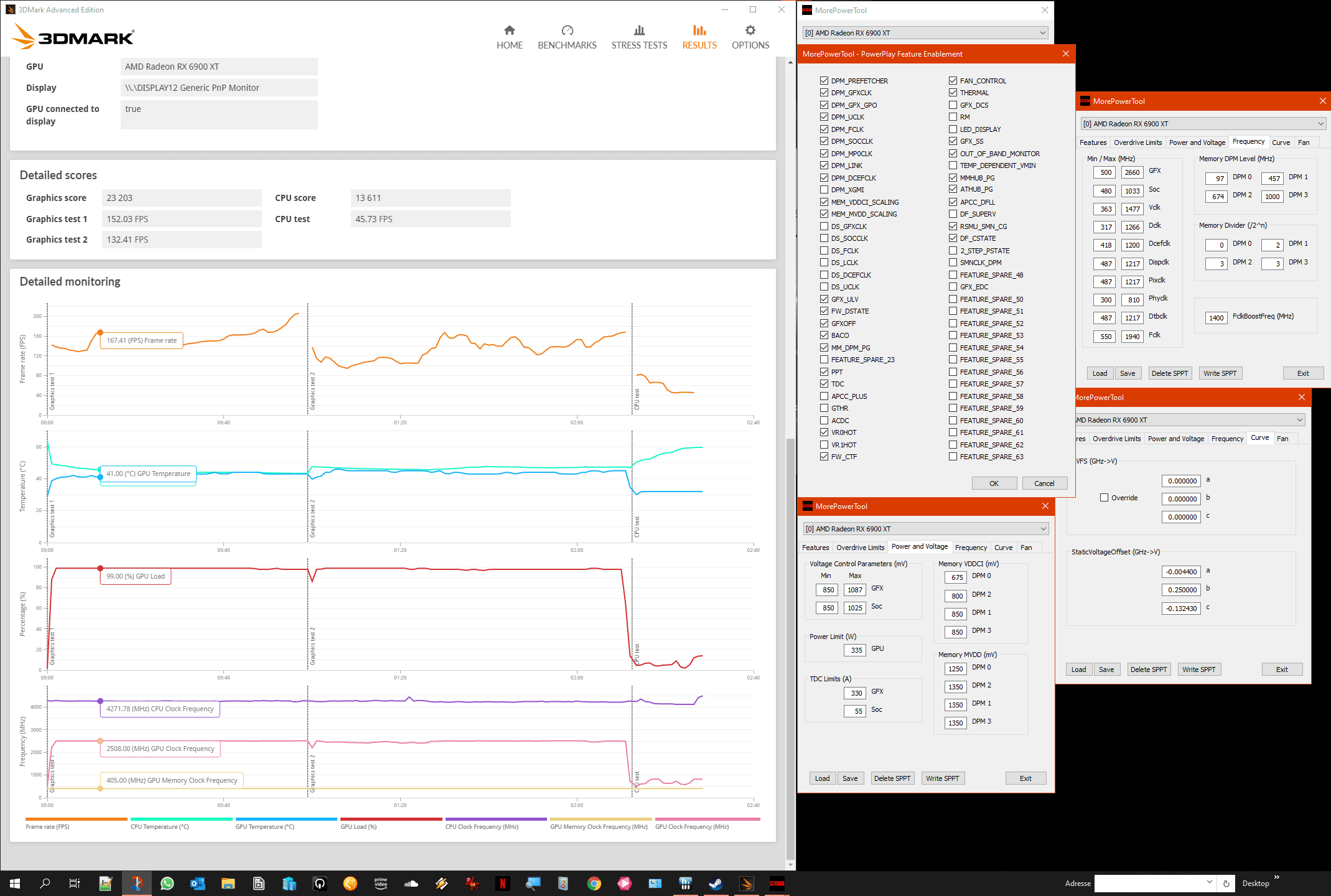
Task: Click the GPU Power Limit field showing 335
Action: (x=855, y=650)
